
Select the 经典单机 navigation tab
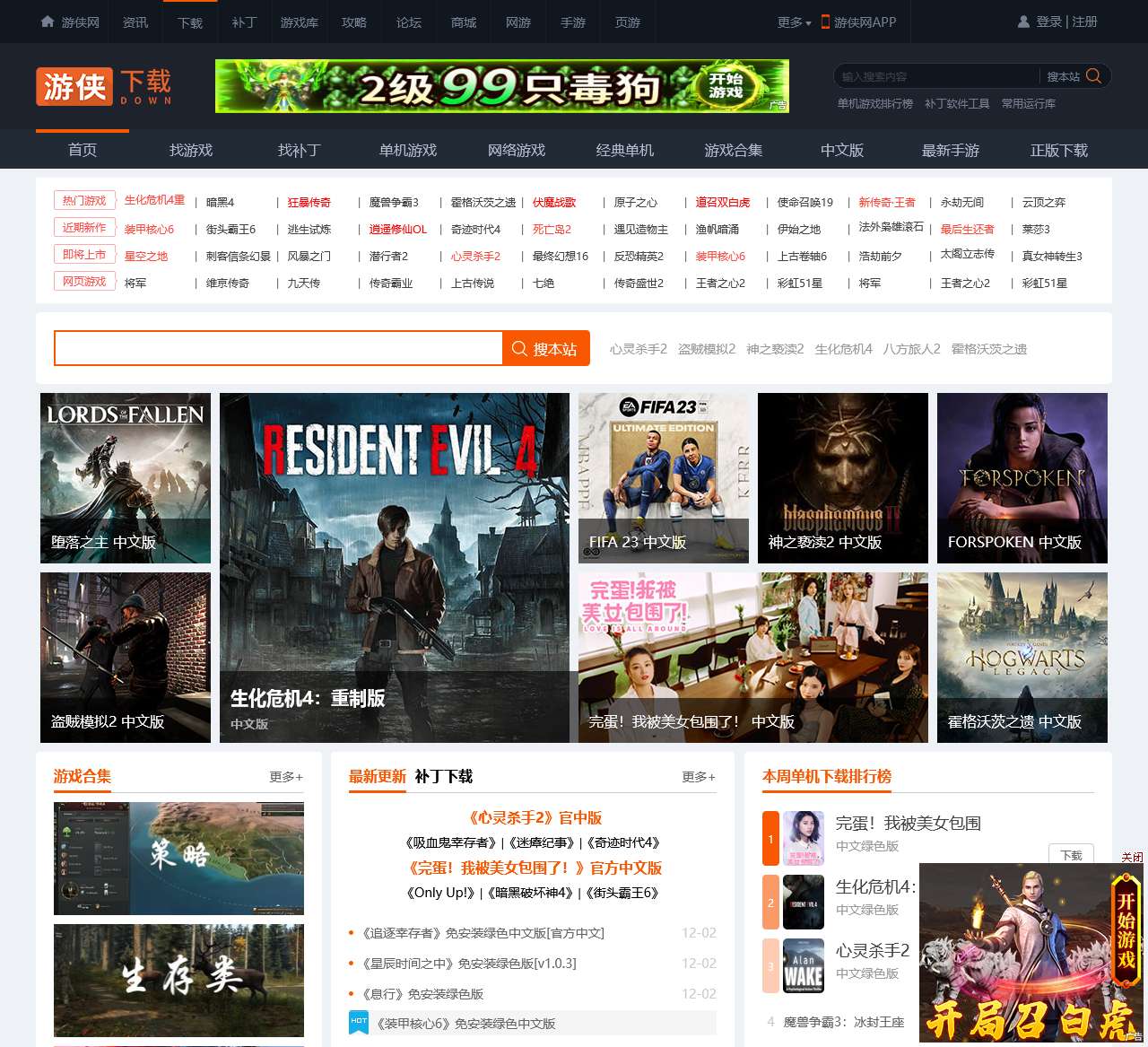tap(625, 150)
